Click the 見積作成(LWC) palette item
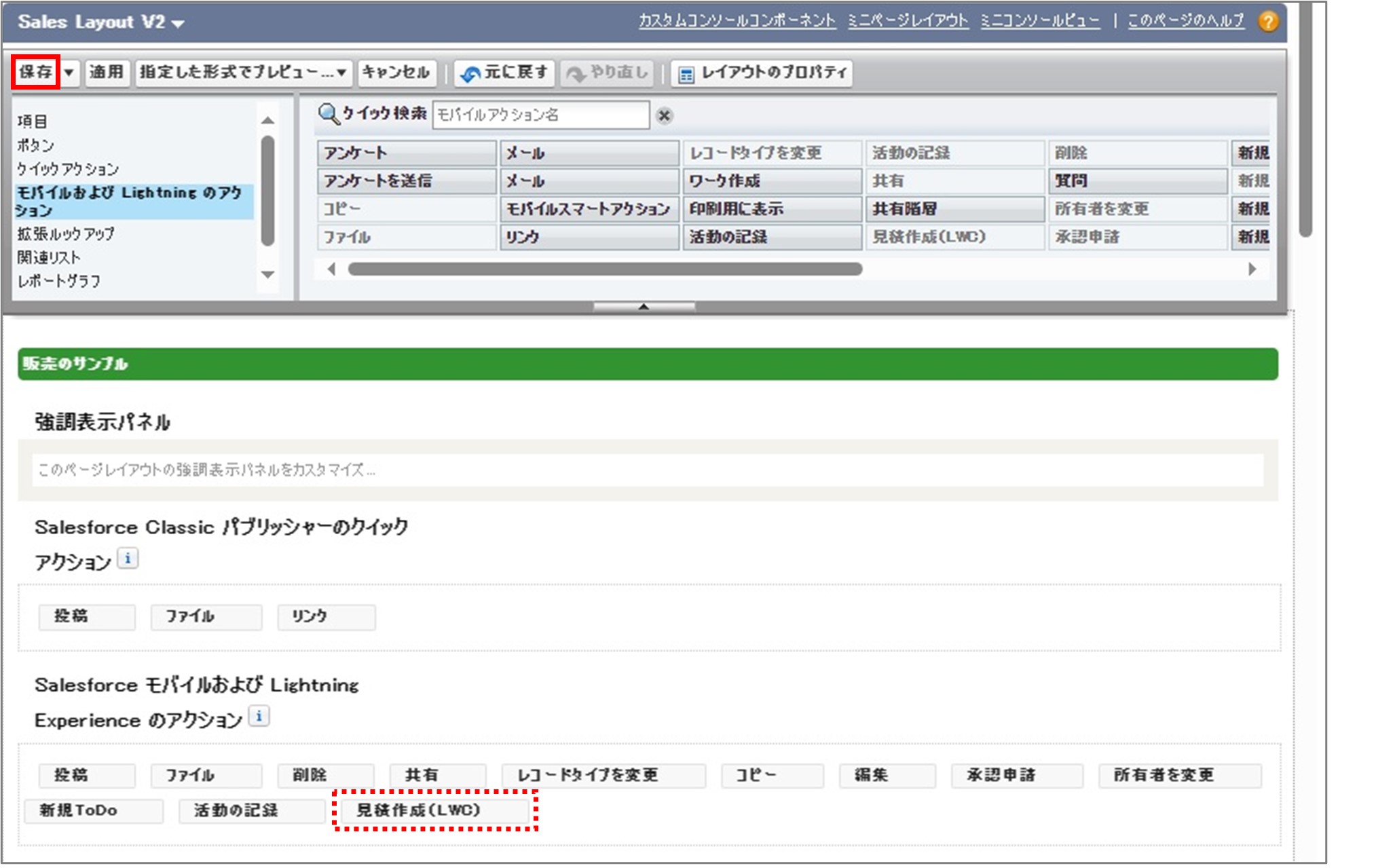 954,237
